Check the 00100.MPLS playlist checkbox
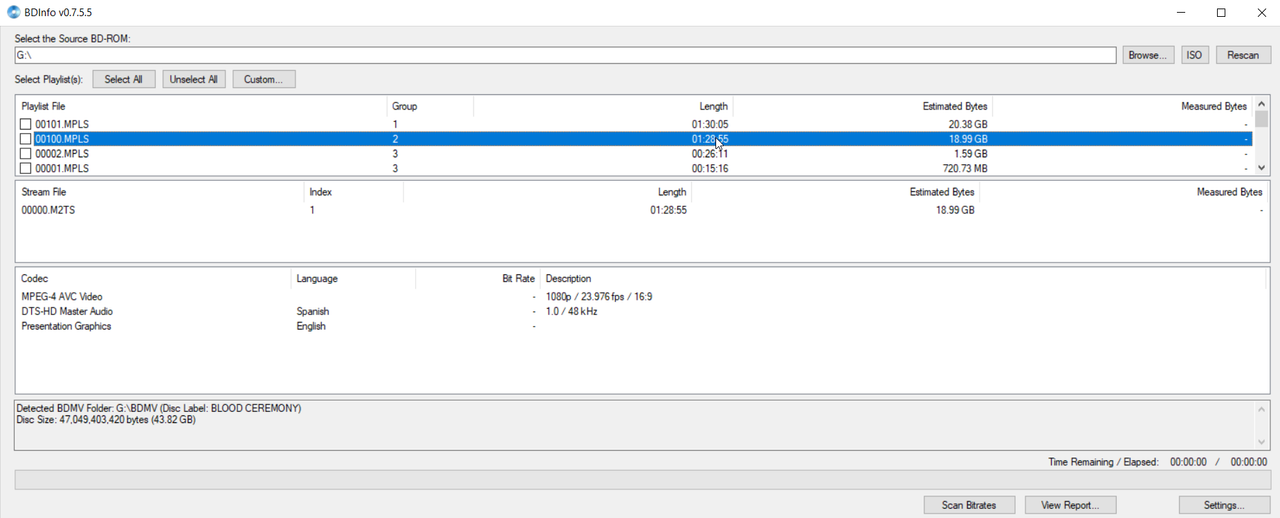Viewport: 1280px width, 518px height. pos(26,140)
